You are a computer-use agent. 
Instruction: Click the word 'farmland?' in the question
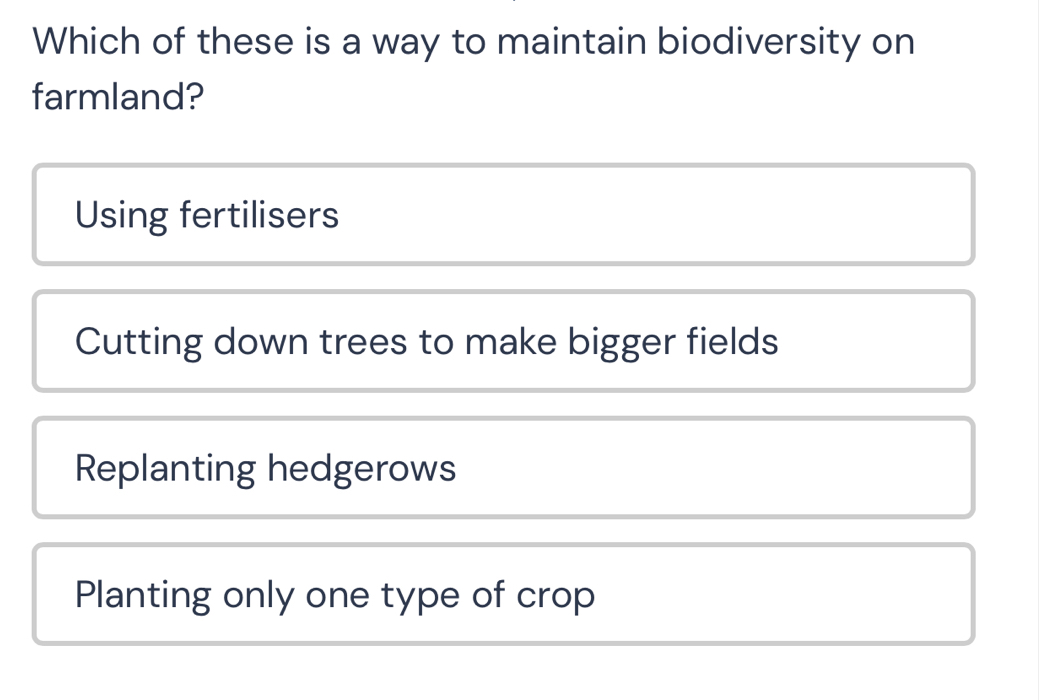tap(118, 97)
